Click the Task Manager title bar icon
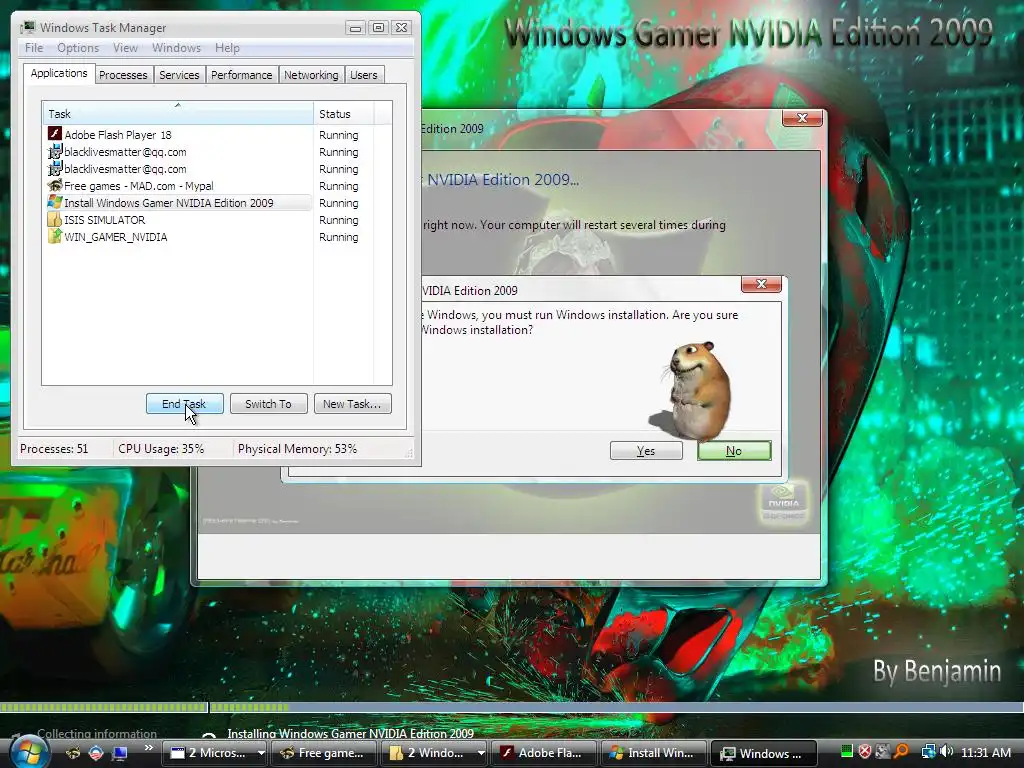 pyautogui.click(x=28, y=27)
